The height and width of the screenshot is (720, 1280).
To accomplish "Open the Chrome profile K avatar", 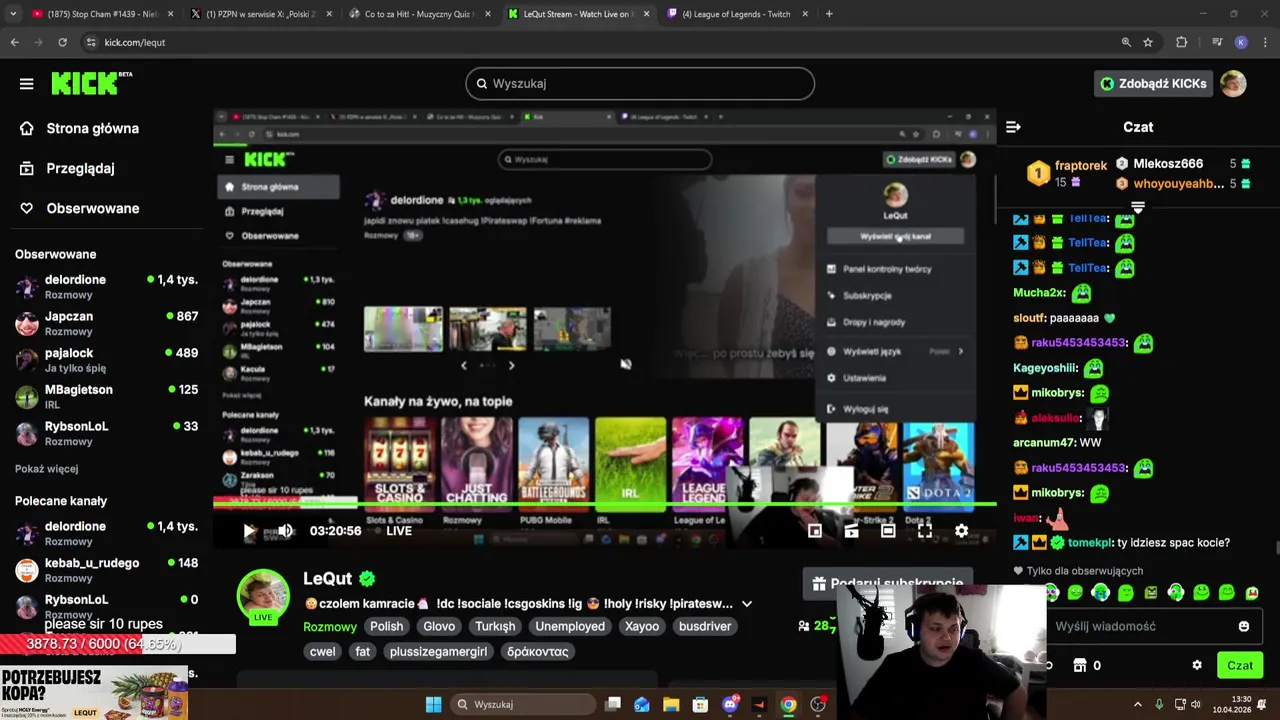I will pyautogui.click(x=1241, y=42).
